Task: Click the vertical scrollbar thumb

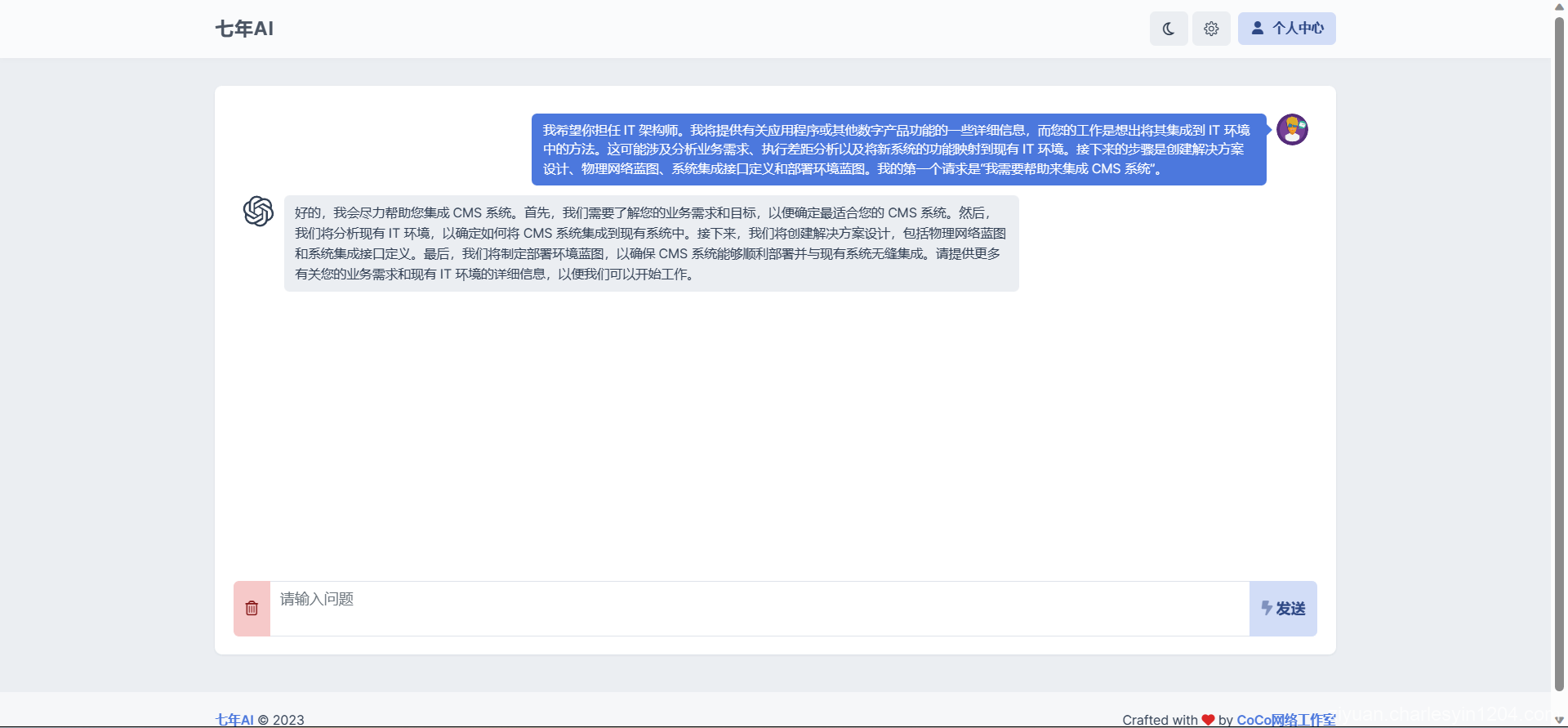Action: tap(1559, 351)
